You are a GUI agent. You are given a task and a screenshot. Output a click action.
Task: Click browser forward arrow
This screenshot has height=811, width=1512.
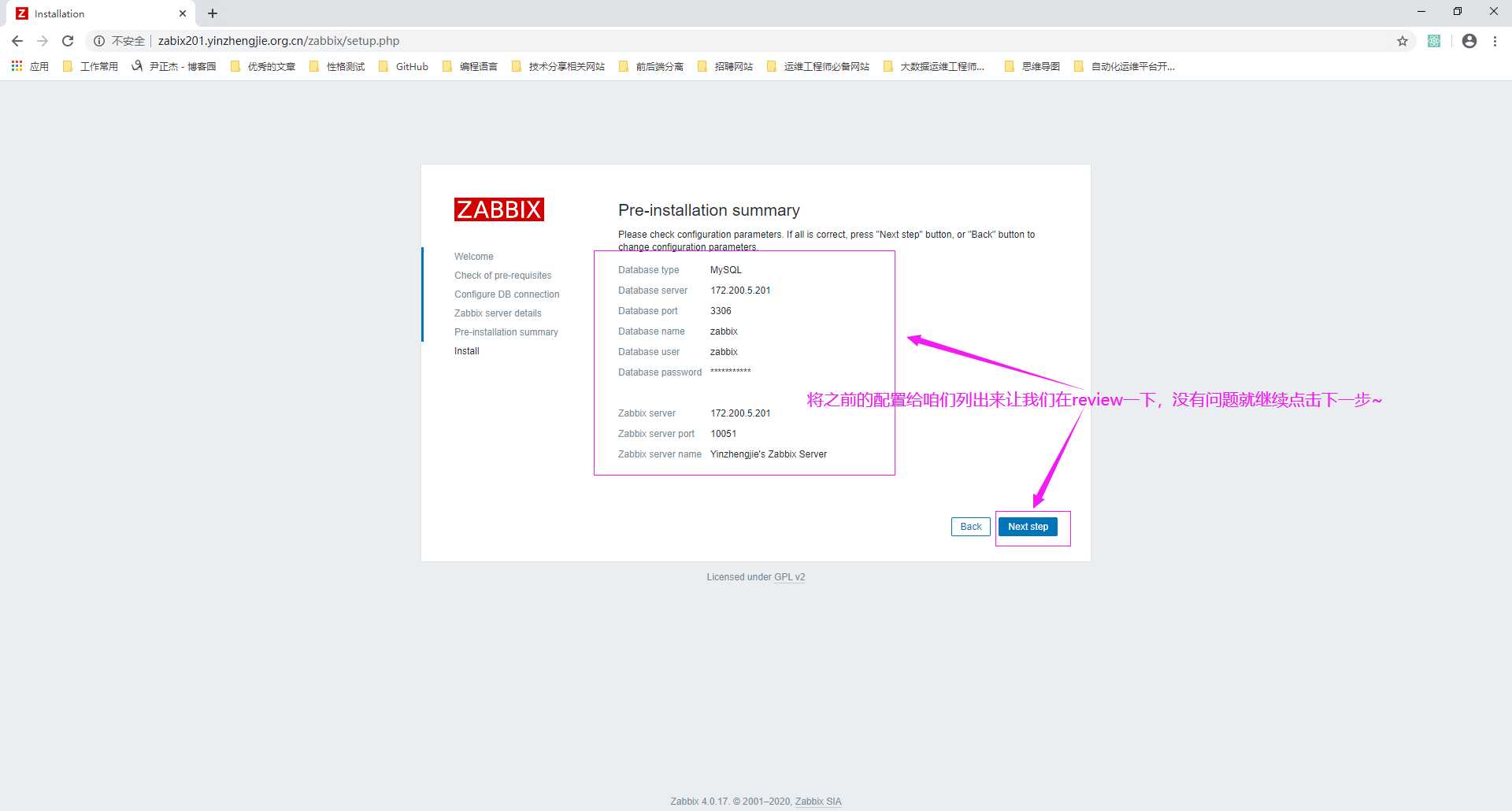pyautogui.click(x=43, y=41)
